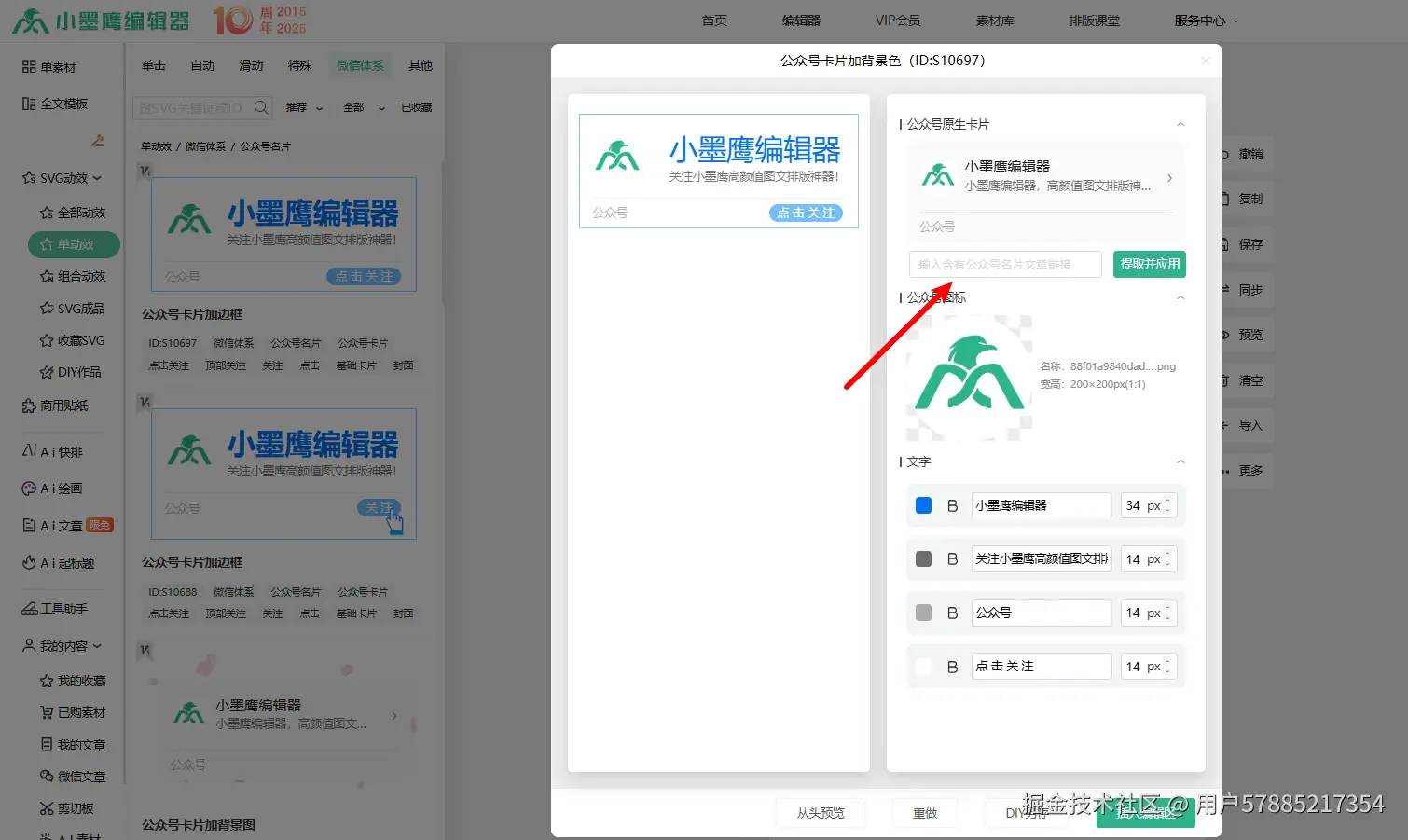Click the 重做 button
The height and width of the screenshot is (840, 1408).
pos(925,813)
